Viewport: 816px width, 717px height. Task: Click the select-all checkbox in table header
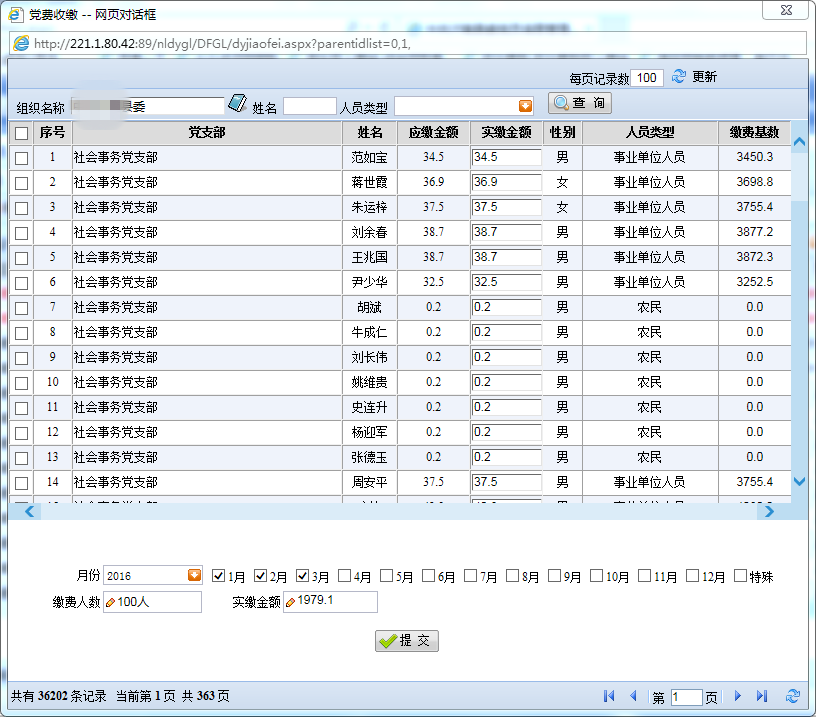pos(21,132)
